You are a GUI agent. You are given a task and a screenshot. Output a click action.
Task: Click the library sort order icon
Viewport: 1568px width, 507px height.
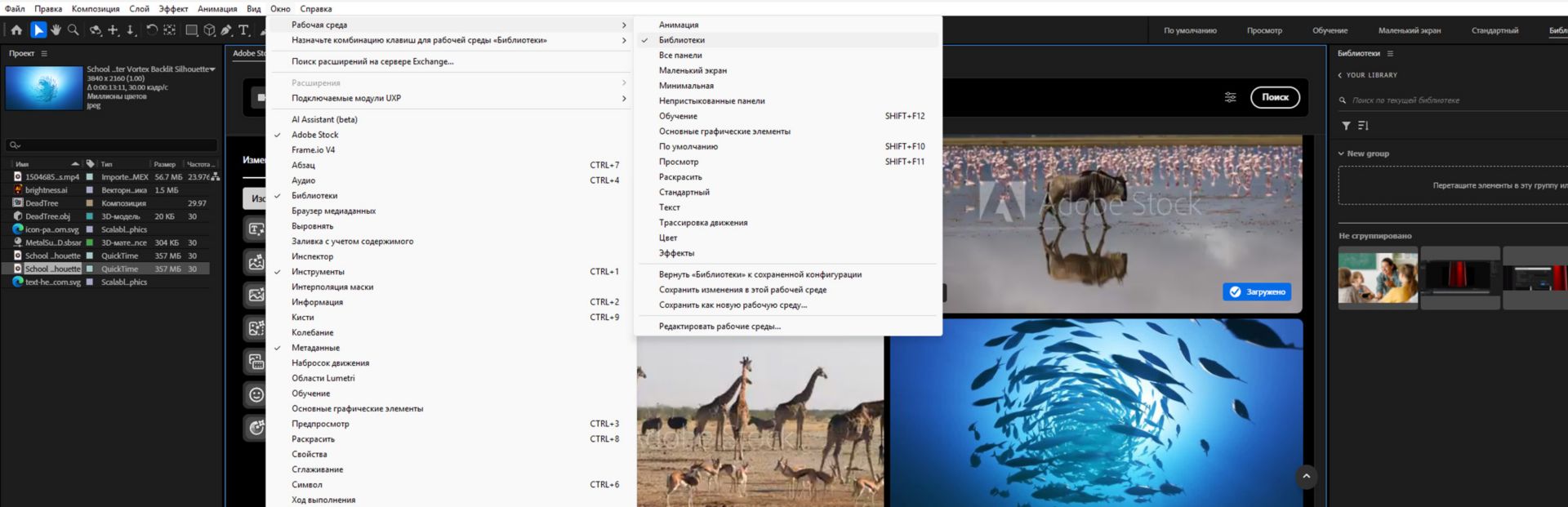tap(1363, 126)
